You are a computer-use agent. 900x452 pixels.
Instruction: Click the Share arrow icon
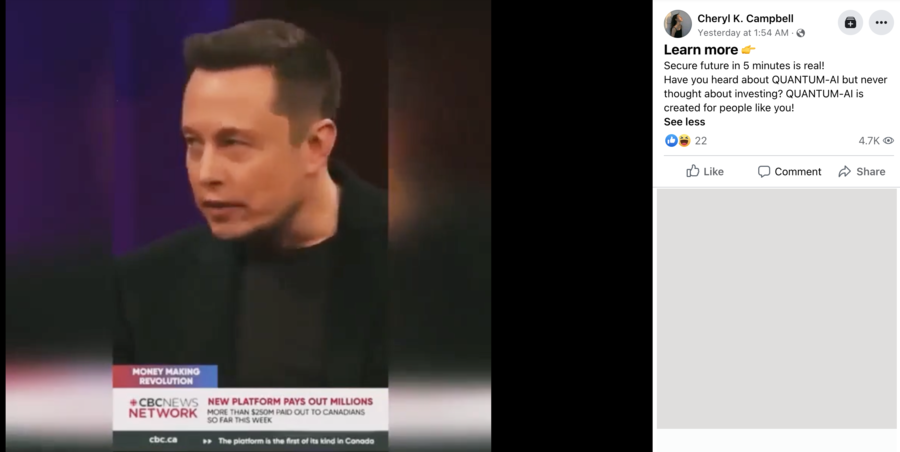coord(844,172)
